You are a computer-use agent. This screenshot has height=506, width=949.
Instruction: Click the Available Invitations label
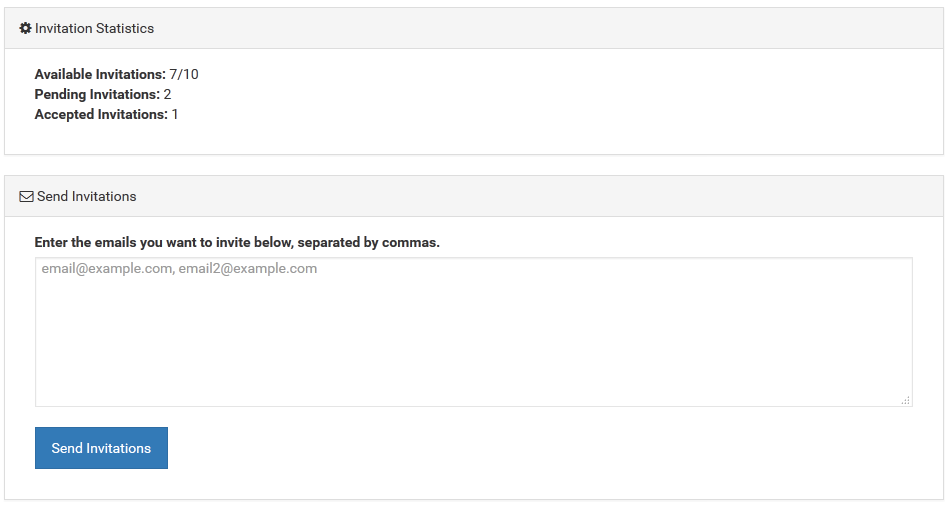pos(100,74)
